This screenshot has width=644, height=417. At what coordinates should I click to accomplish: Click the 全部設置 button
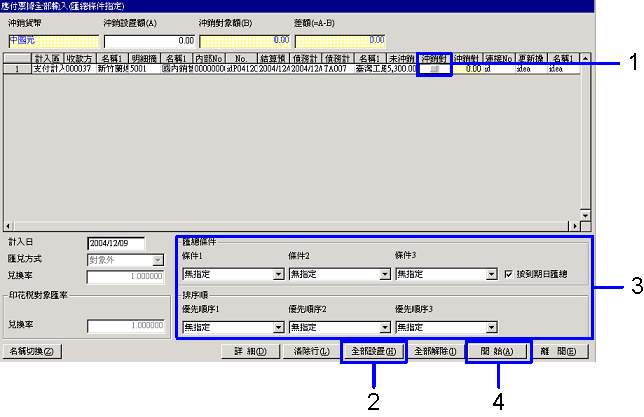374,352
